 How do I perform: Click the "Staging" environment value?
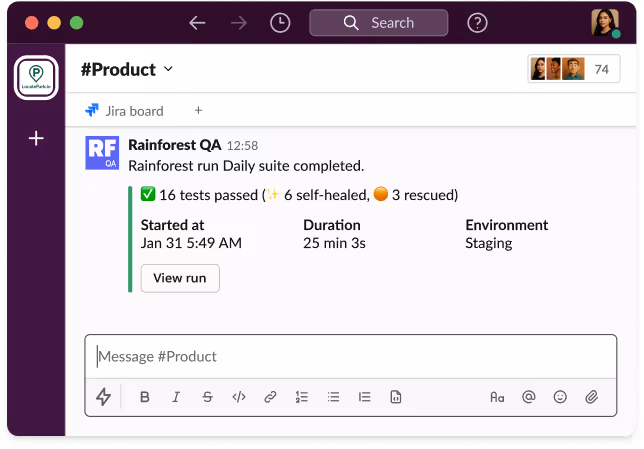pos(488,244)
